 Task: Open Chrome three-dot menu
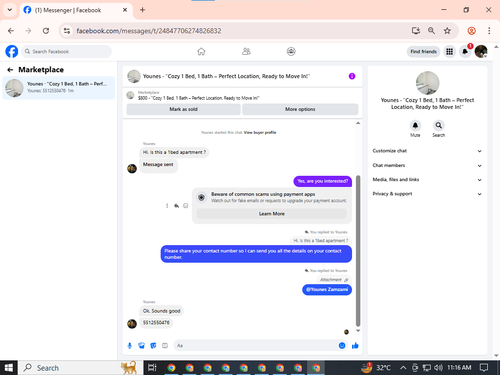[x=489, y=31]
